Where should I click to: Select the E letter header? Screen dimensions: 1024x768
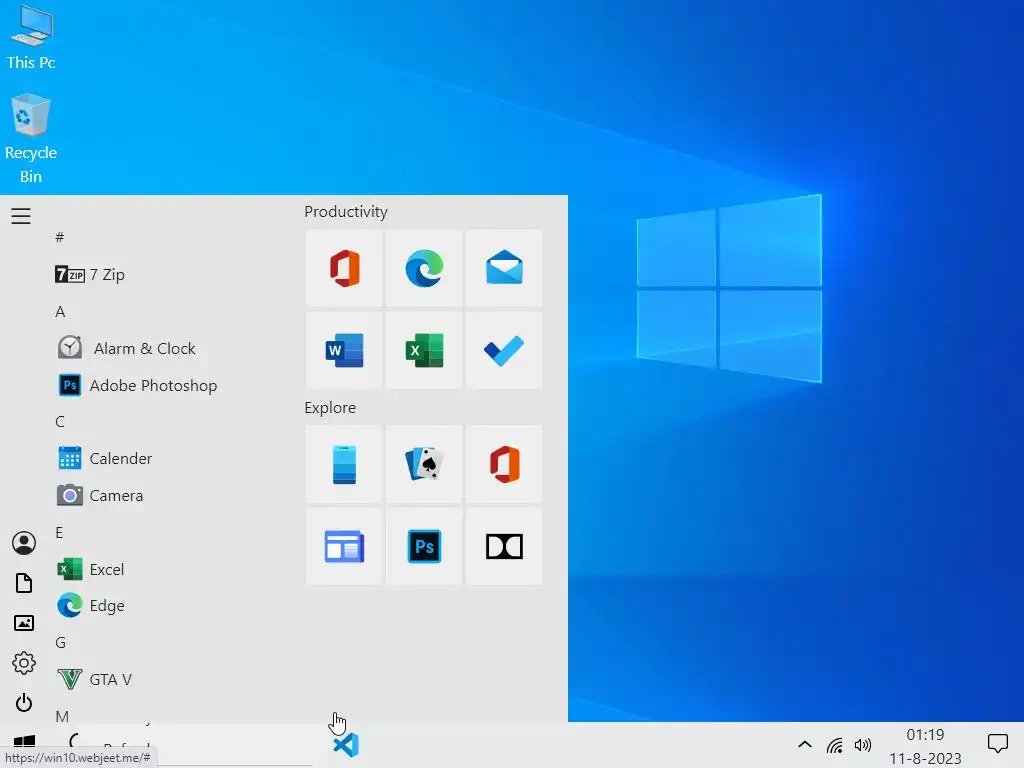pyautogui.click(x=59, y=532)
